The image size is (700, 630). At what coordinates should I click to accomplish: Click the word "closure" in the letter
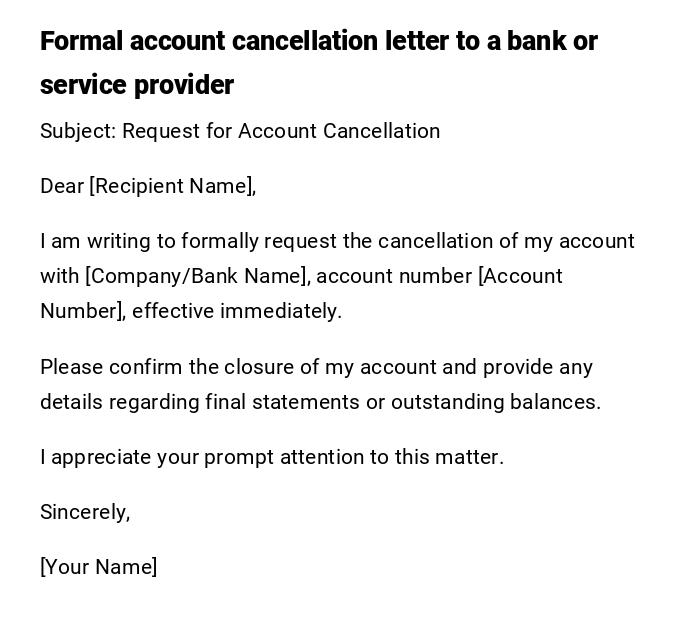[258, 367]
